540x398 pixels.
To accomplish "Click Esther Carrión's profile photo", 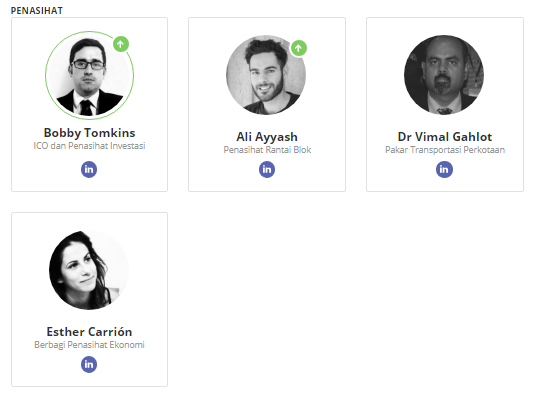I will coord(89,270).
